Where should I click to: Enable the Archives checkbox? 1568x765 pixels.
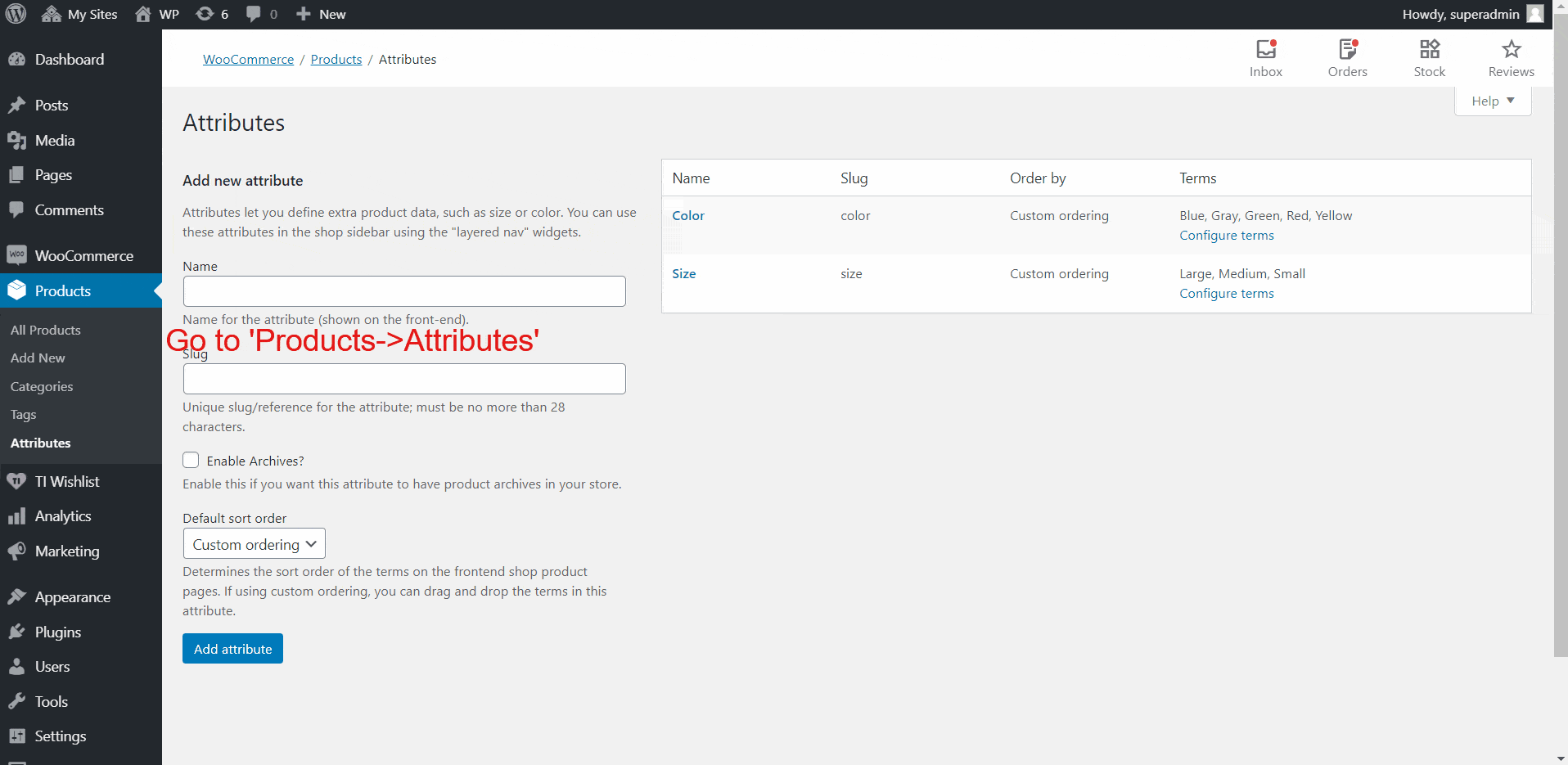point(191,460)
